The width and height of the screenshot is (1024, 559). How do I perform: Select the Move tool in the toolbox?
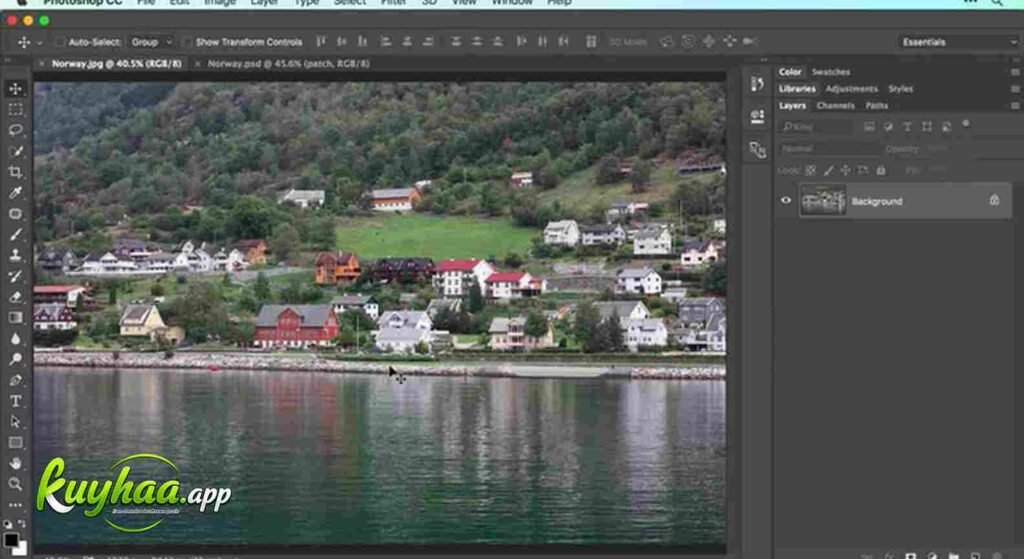pos(16,88)
